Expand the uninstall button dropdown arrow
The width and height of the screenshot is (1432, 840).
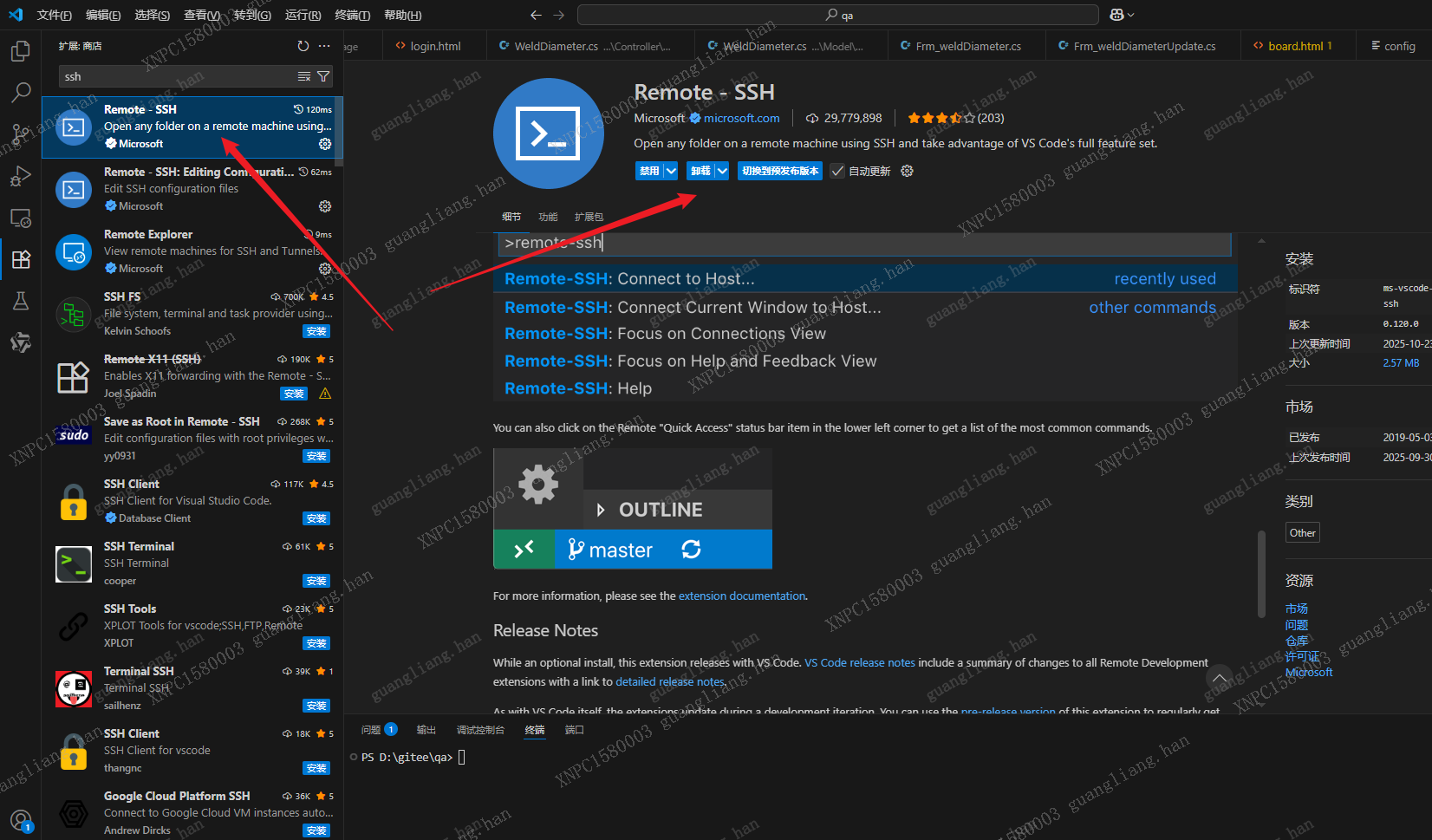(x=722, y=171)
